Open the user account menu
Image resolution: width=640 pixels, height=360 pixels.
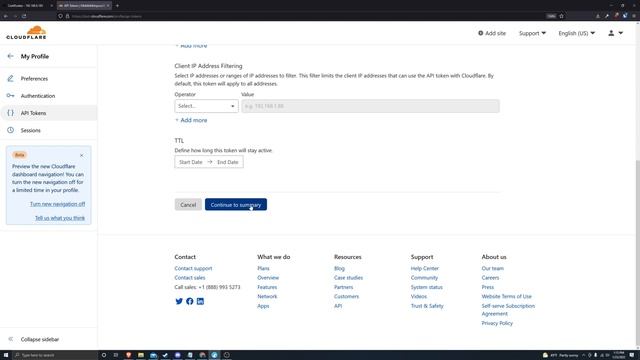pyautogui.click(x=616, y=33)
